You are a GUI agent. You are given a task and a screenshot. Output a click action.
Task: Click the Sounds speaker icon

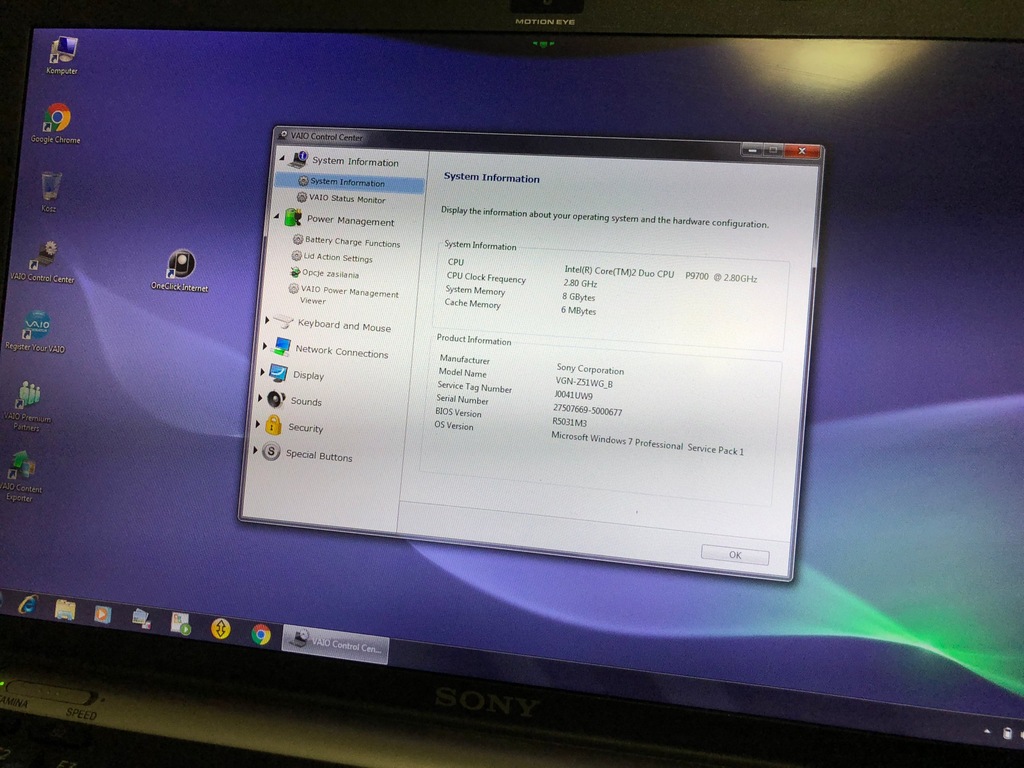(276, 398)
